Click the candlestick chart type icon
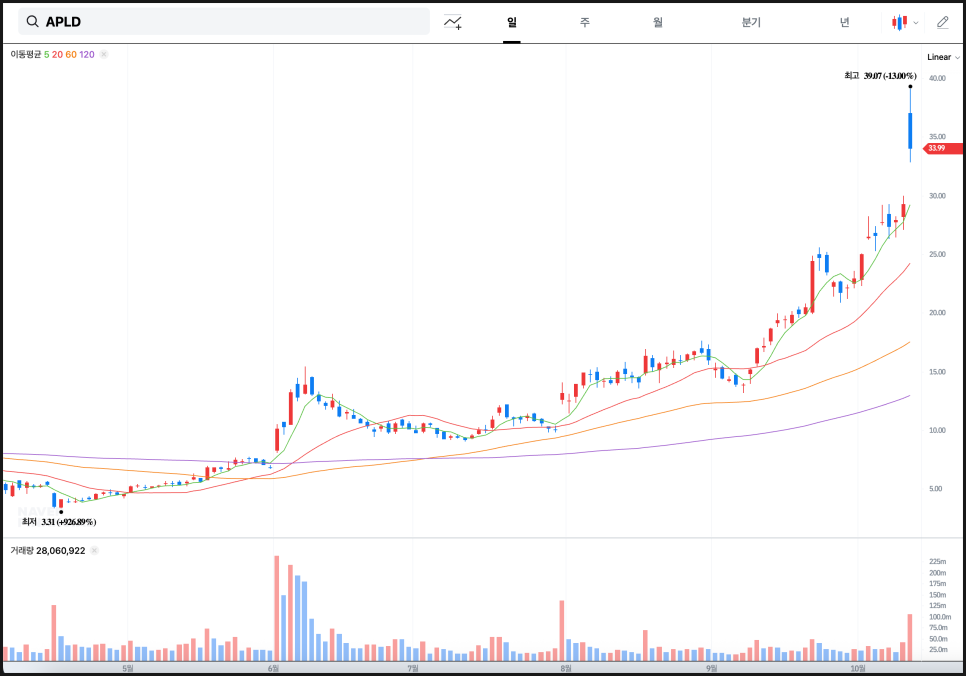This screenshot has width=966, height=676. (900, 22)
